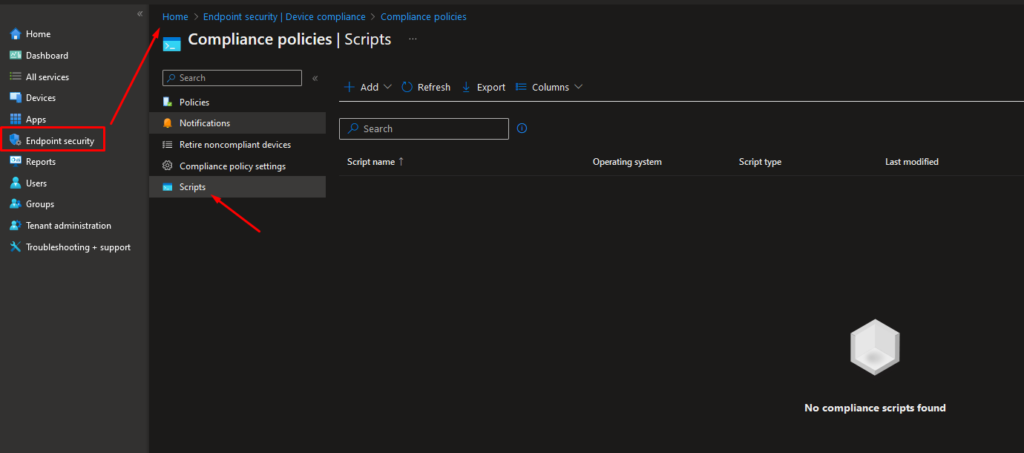Screen dimensions: 1024x453
Task: Expand the Columns dropdown chevron
Action: 578,87
